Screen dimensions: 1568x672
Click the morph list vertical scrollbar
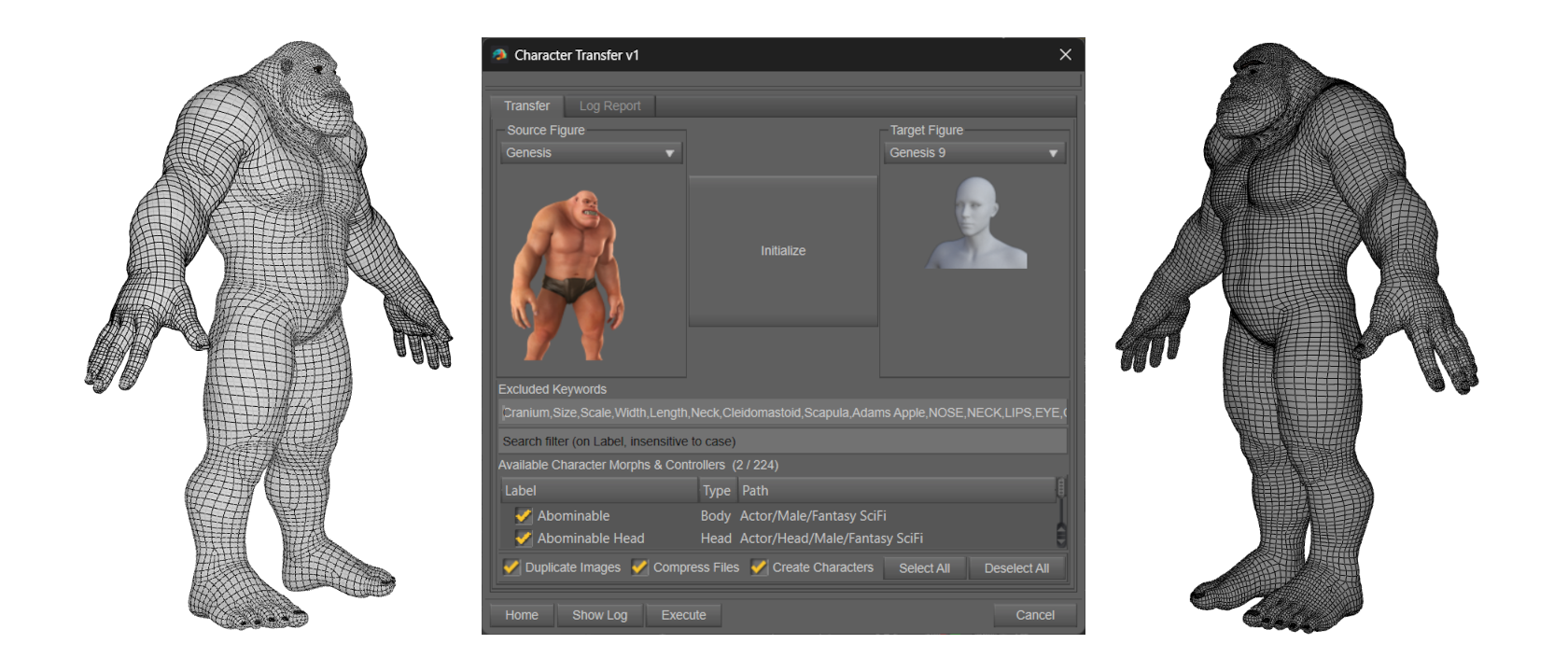coord(1061,513)
